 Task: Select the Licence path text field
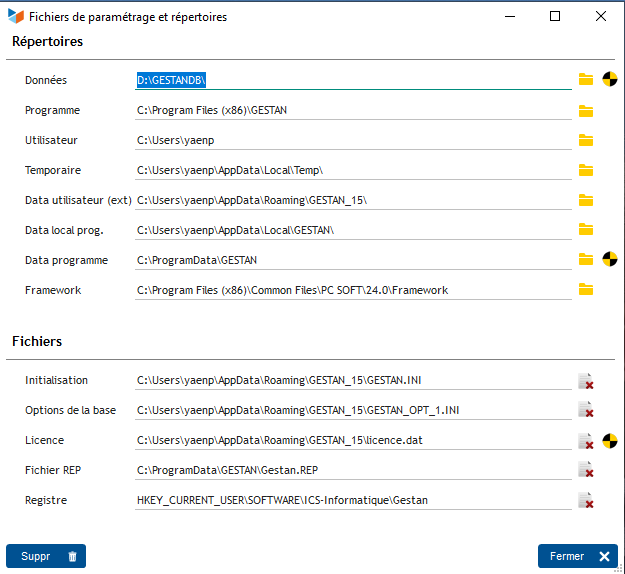[353, 440]
